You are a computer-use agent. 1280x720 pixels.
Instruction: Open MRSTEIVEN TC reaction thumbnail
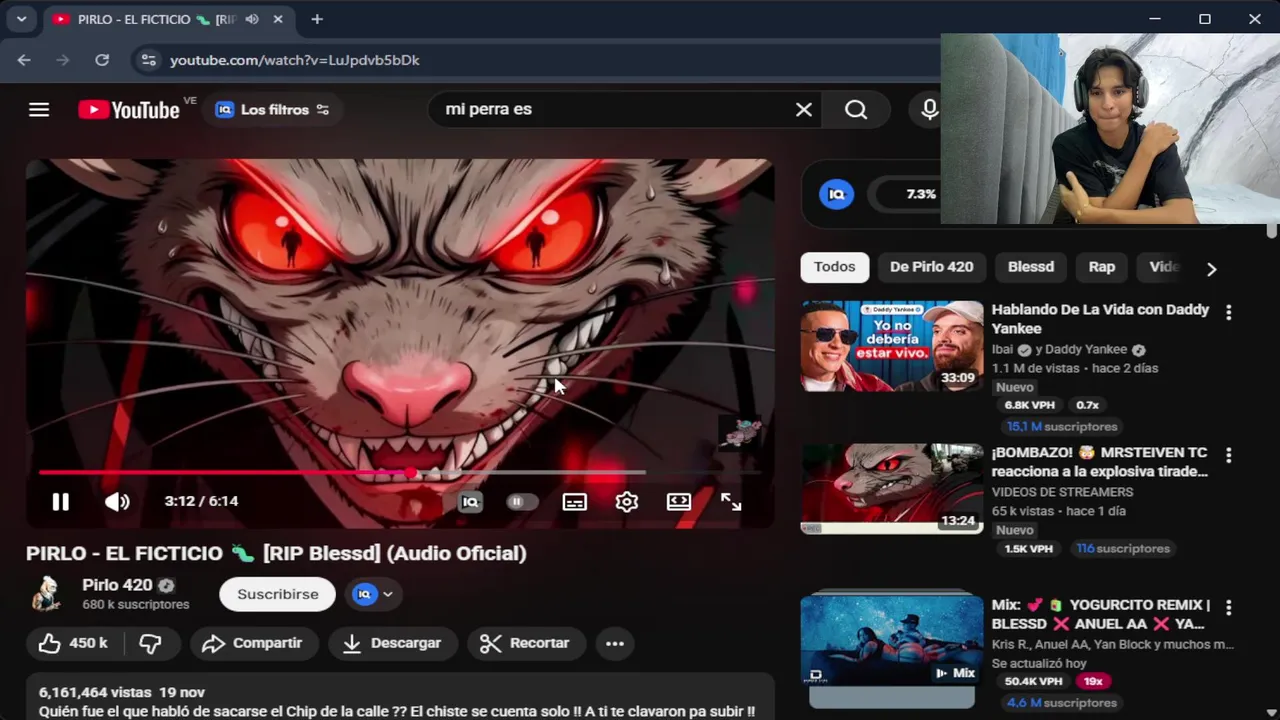click(x=892, y=489)
